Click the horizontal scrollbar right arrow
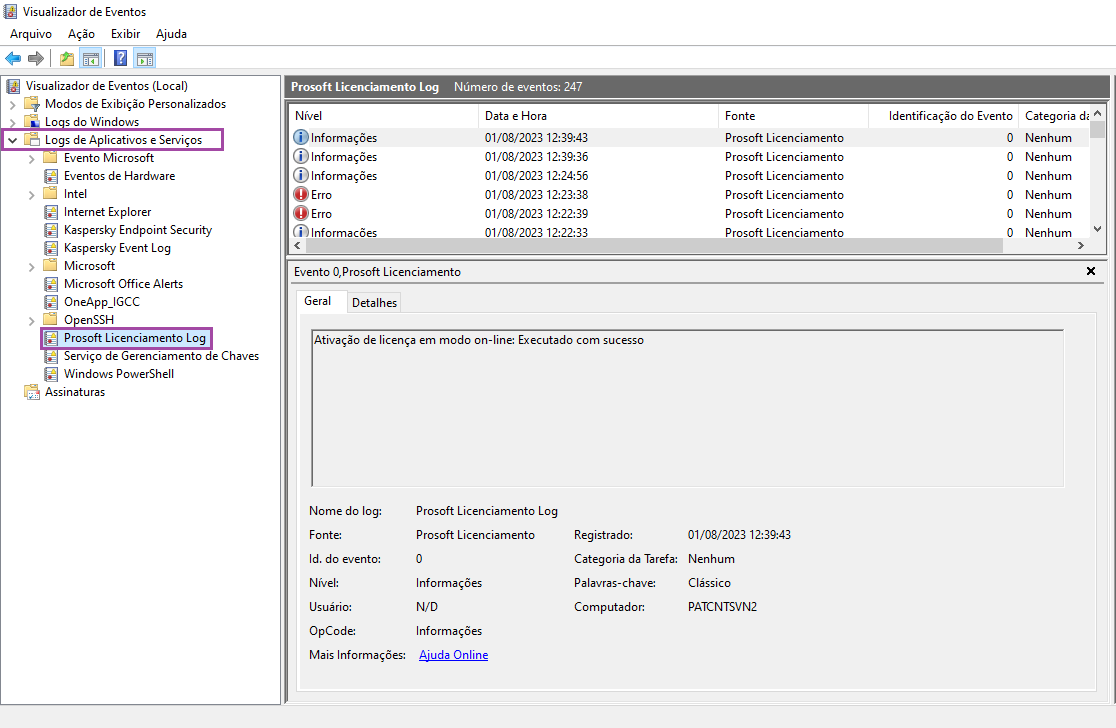1116x728 pixels. [x=1081, y=246]
